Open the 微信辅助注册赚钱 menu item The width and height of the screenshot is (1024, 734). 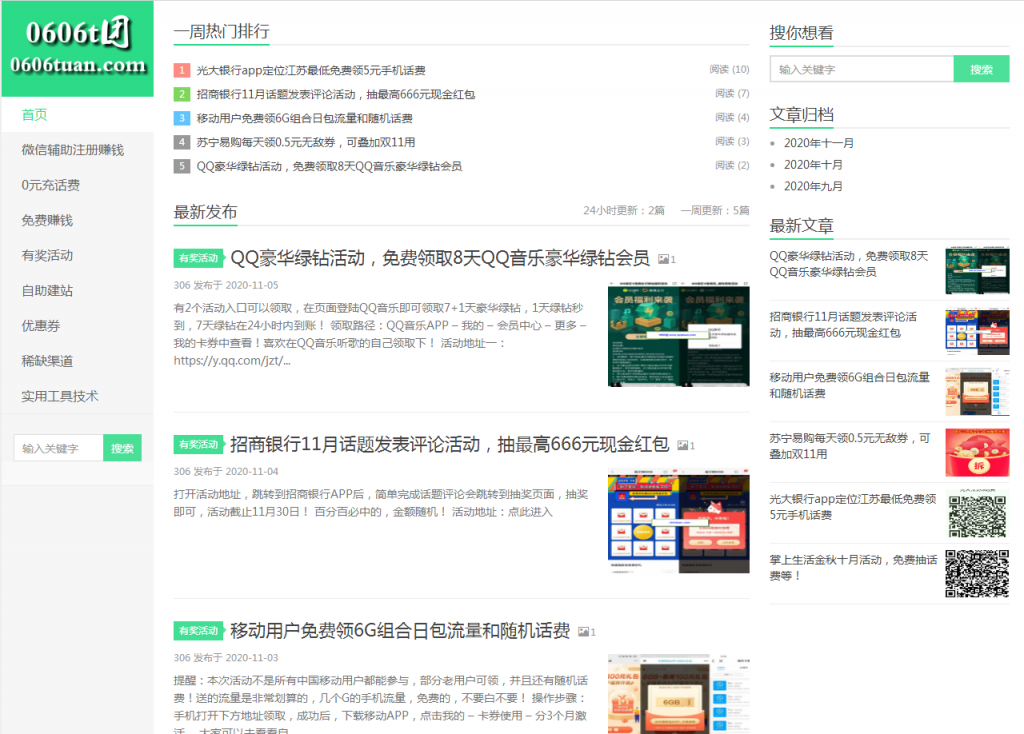click(72, 150)
